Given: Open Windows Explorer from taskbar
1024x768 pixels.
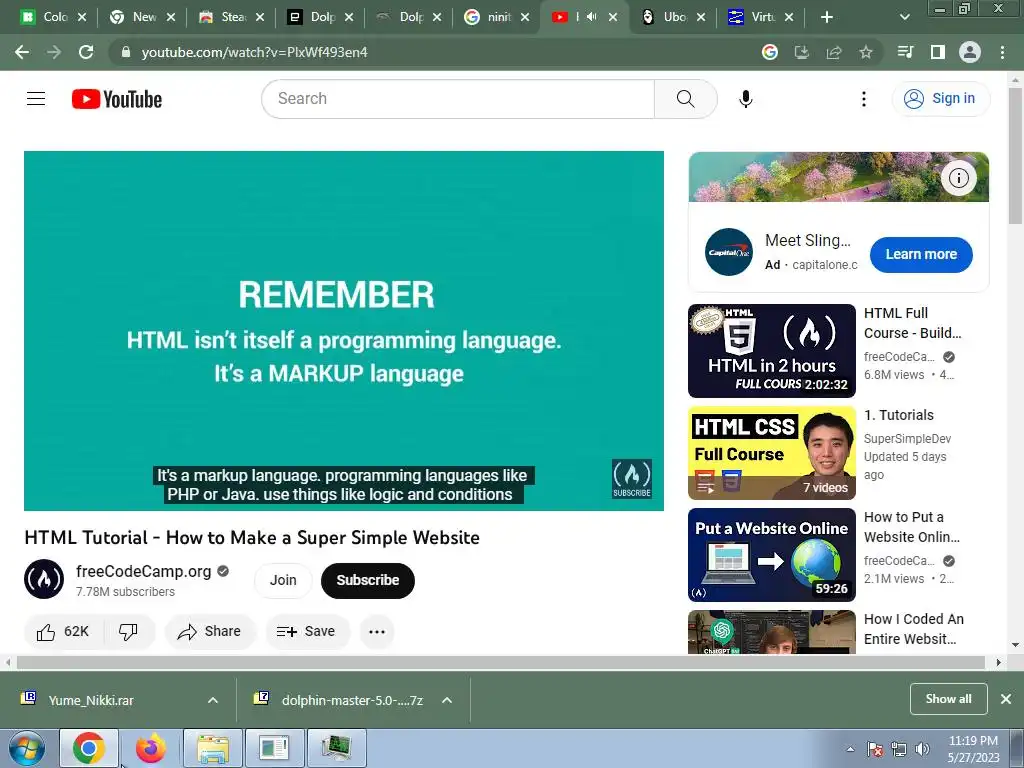Looking at the screenshot, I should (x=213, y=748).
